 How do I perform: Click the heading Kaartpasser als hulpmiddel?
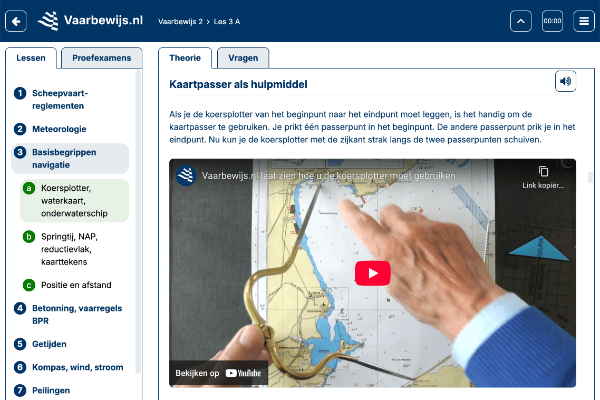point(238,84)
